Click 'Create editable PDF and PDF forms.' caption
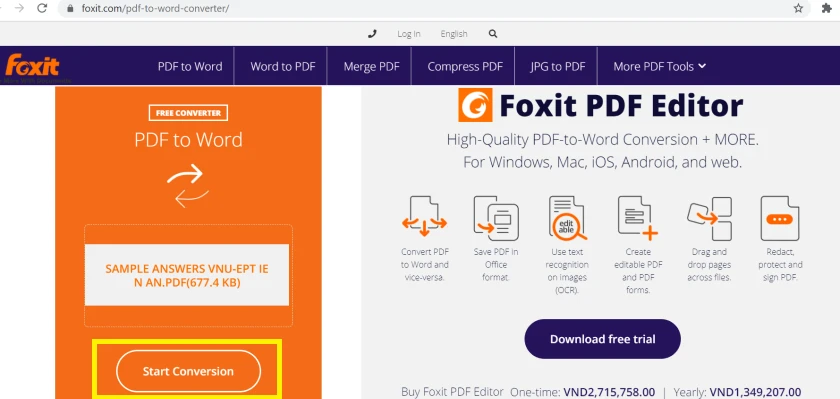Screen dimensions: 840x399 [638, 271]
